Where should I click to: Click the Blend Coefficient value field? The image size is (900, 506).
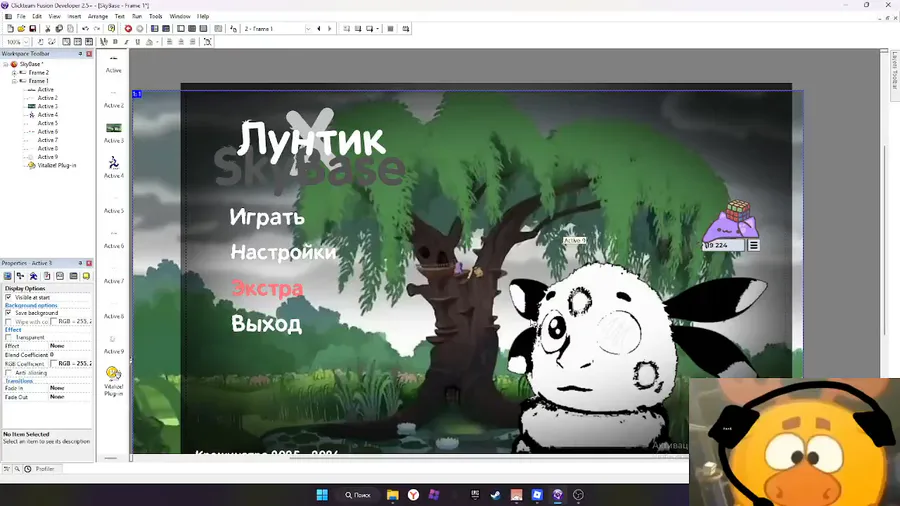pos(70,355)
